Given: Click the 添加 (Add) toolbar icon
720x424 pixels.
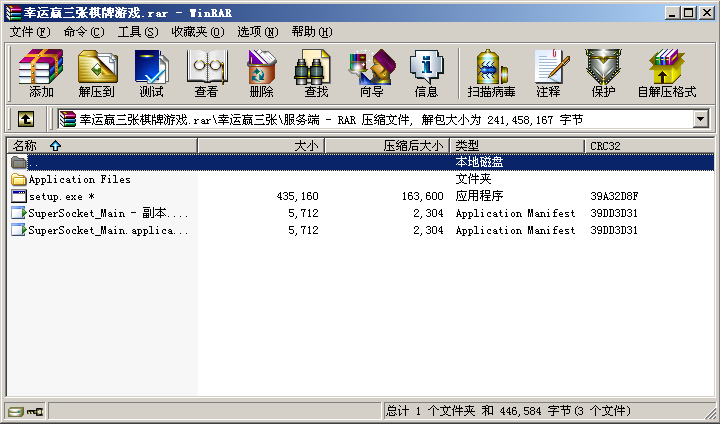Looking at the screenshot, I should coord(41,73).
